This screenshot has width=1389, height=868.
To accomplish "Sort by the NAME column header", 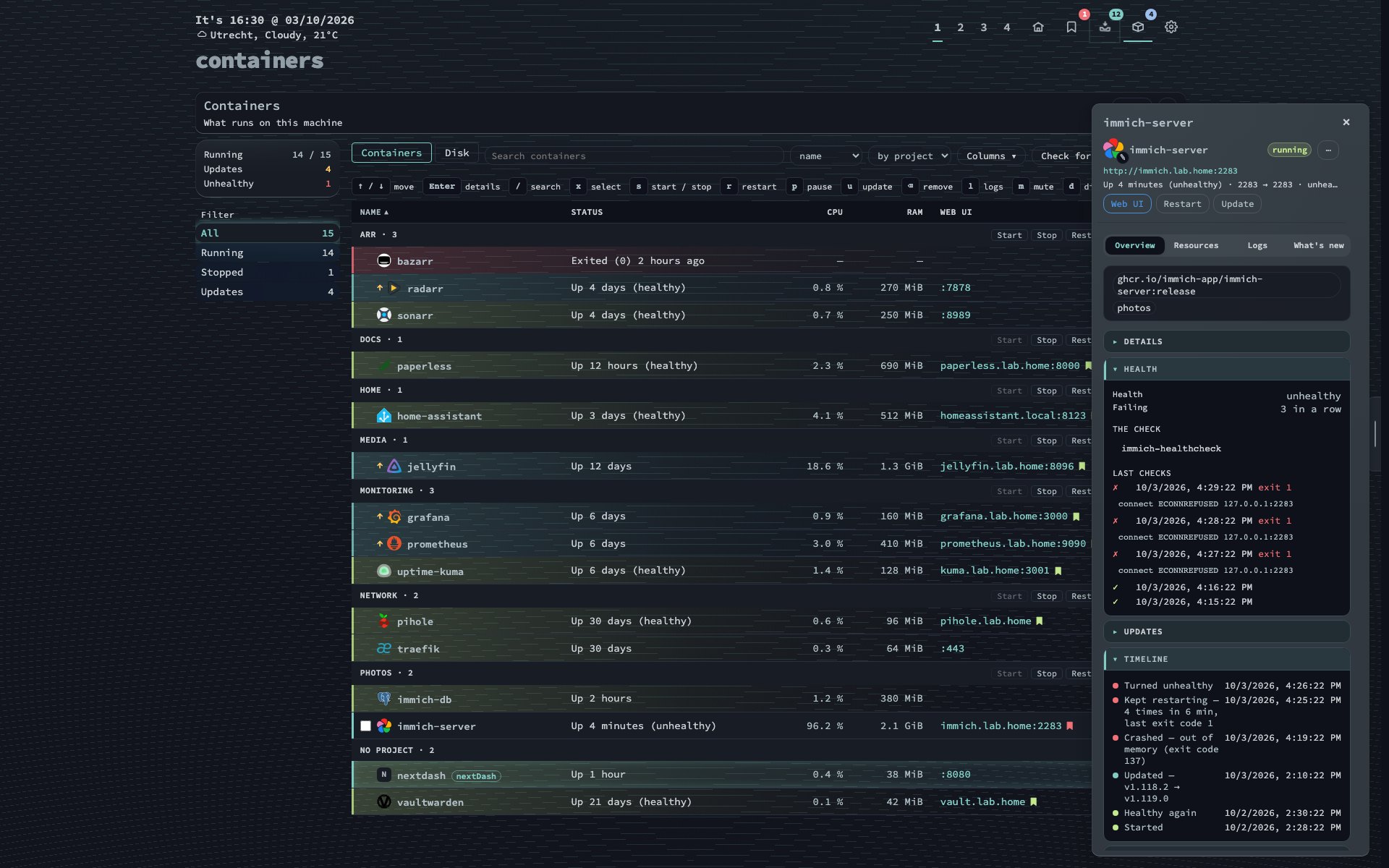I will [374, 212].
